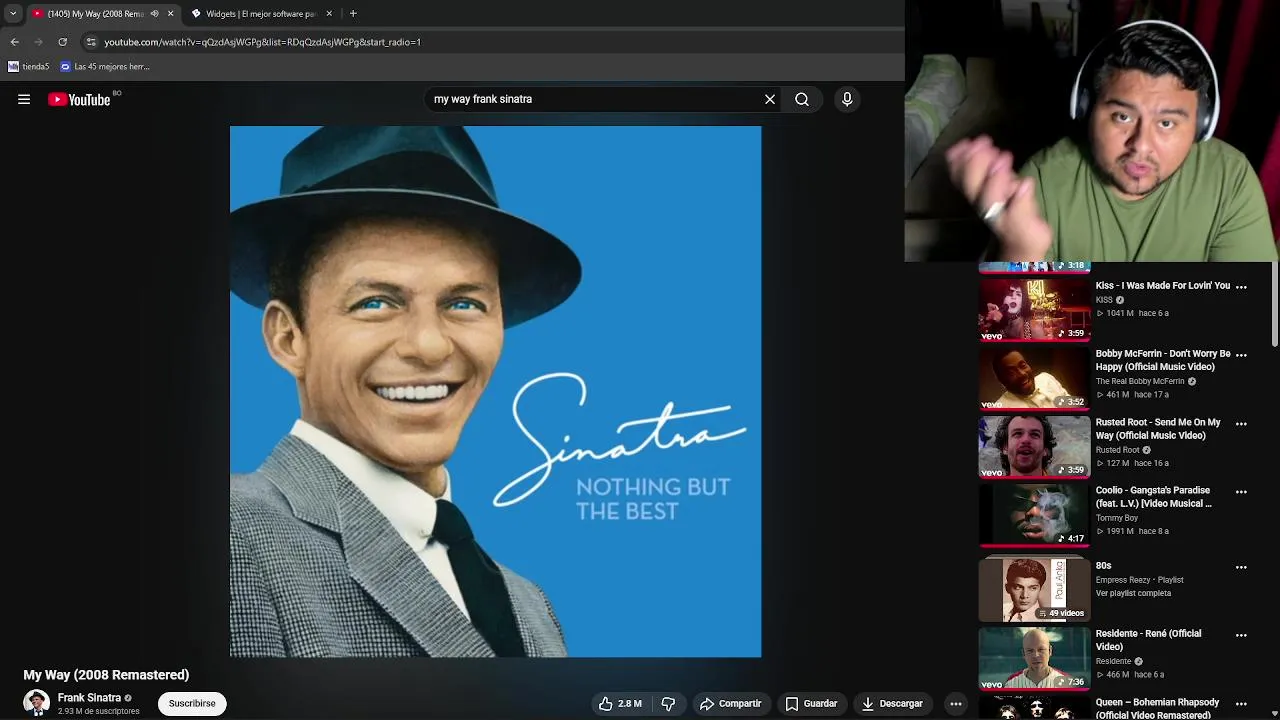Open options menu for the Rusted Root video

1241,424
